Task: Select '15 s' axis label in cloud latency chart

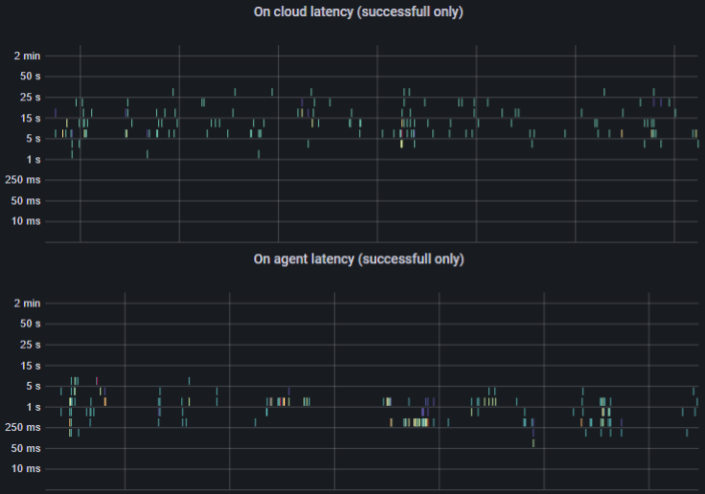Action: [x=30, y=118]
